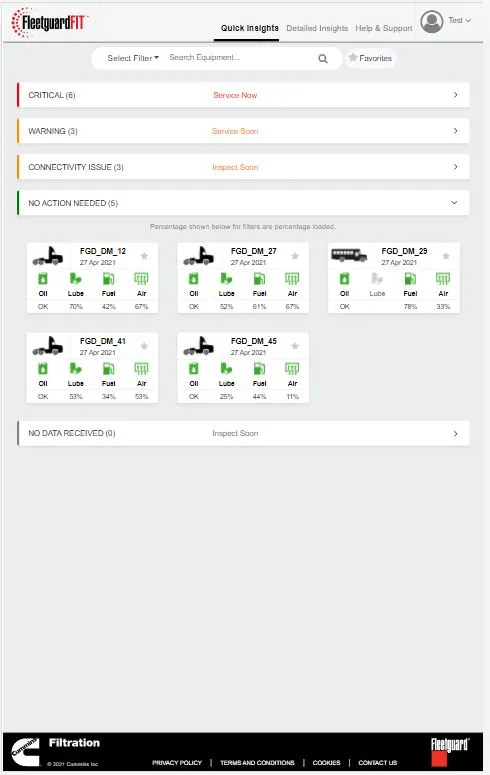Toggle favorite star on FGD_DM_45
The image size is (490, 775).
click(295, 345)
